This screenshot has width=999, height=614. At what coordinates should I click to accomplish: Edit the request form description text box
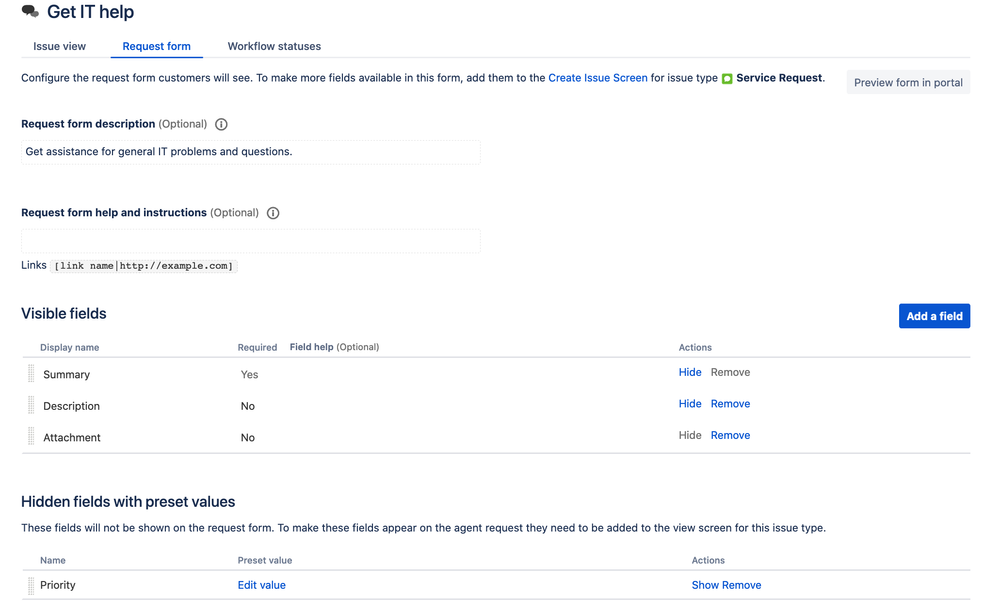[250, 152]
